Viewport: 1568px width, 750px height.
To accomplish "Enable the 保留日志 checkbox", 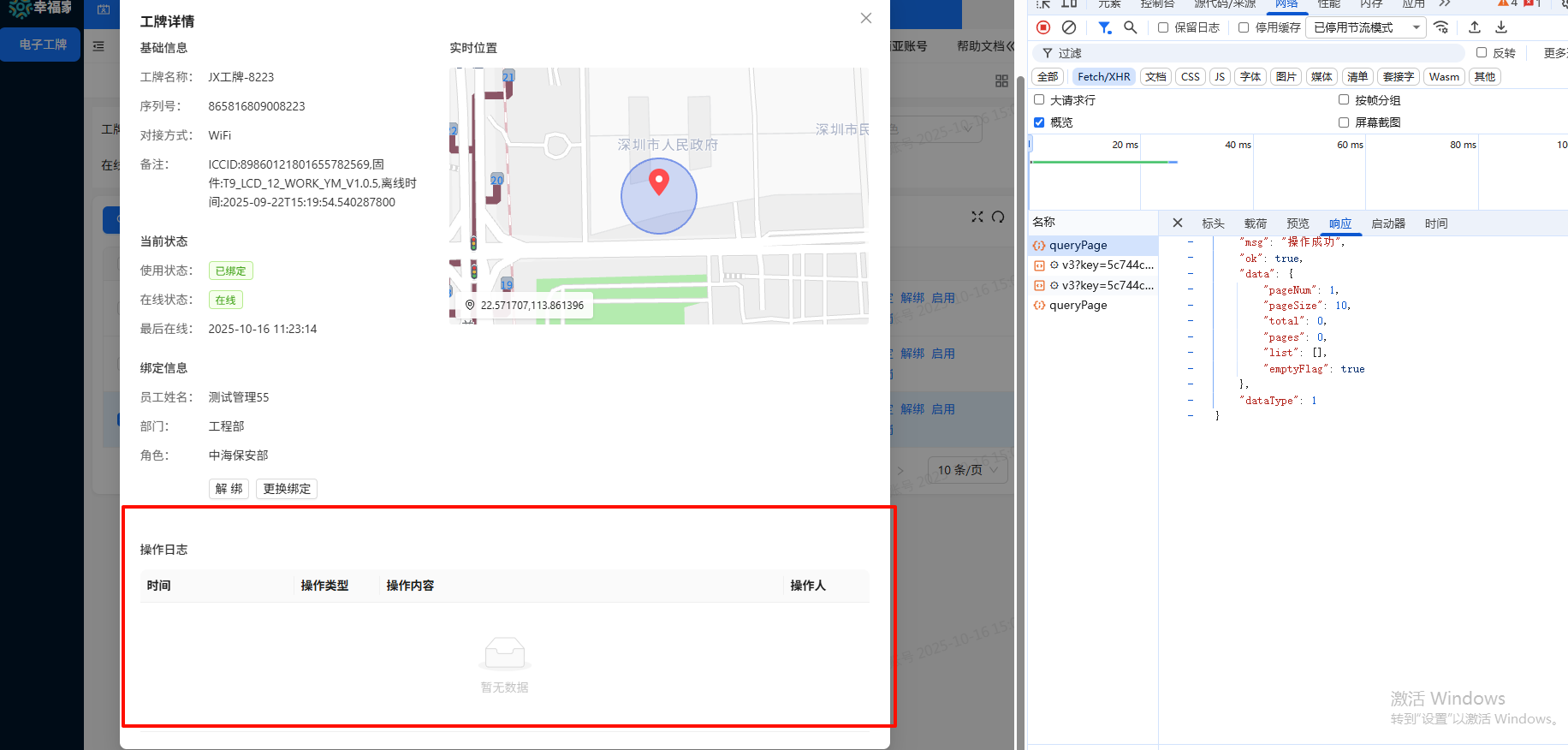I will tap(1163, 27).
